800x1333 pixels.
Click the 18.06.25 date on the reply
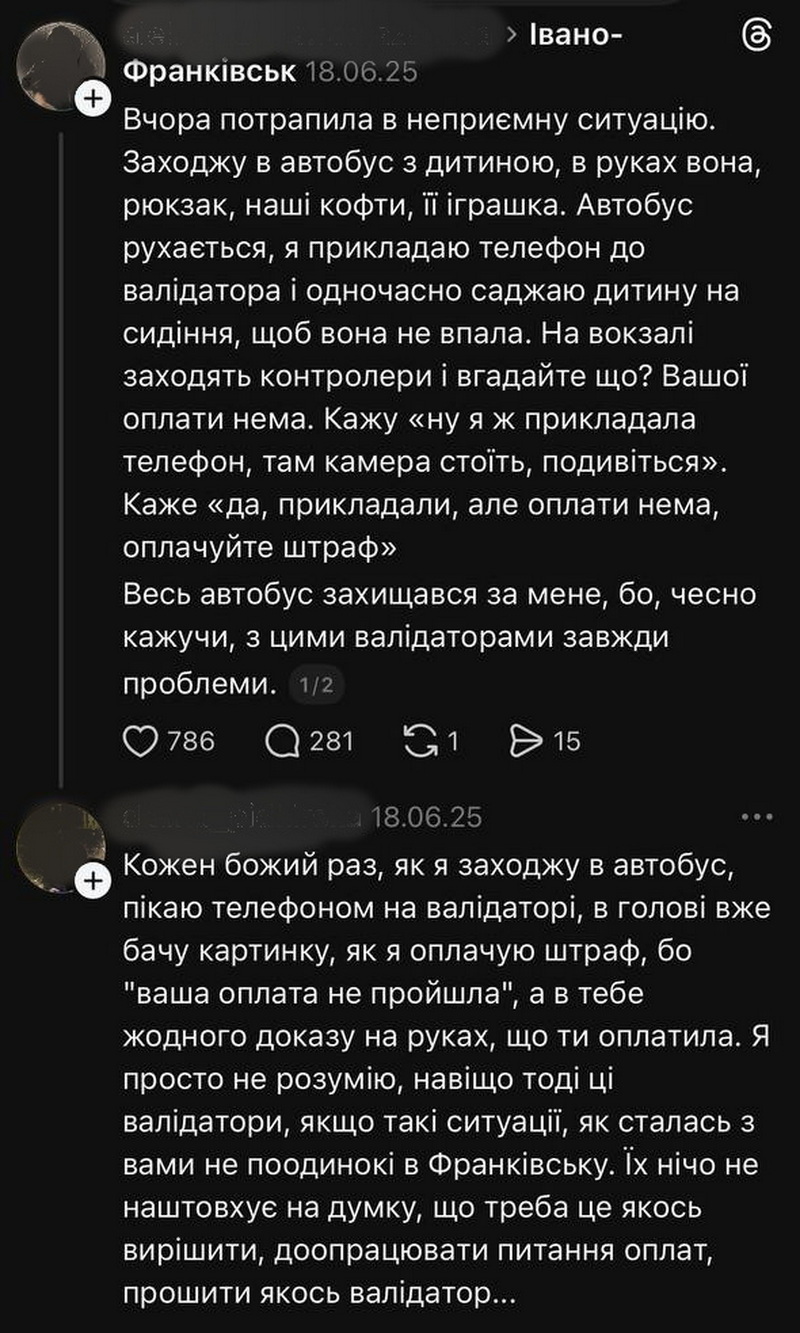426,818
